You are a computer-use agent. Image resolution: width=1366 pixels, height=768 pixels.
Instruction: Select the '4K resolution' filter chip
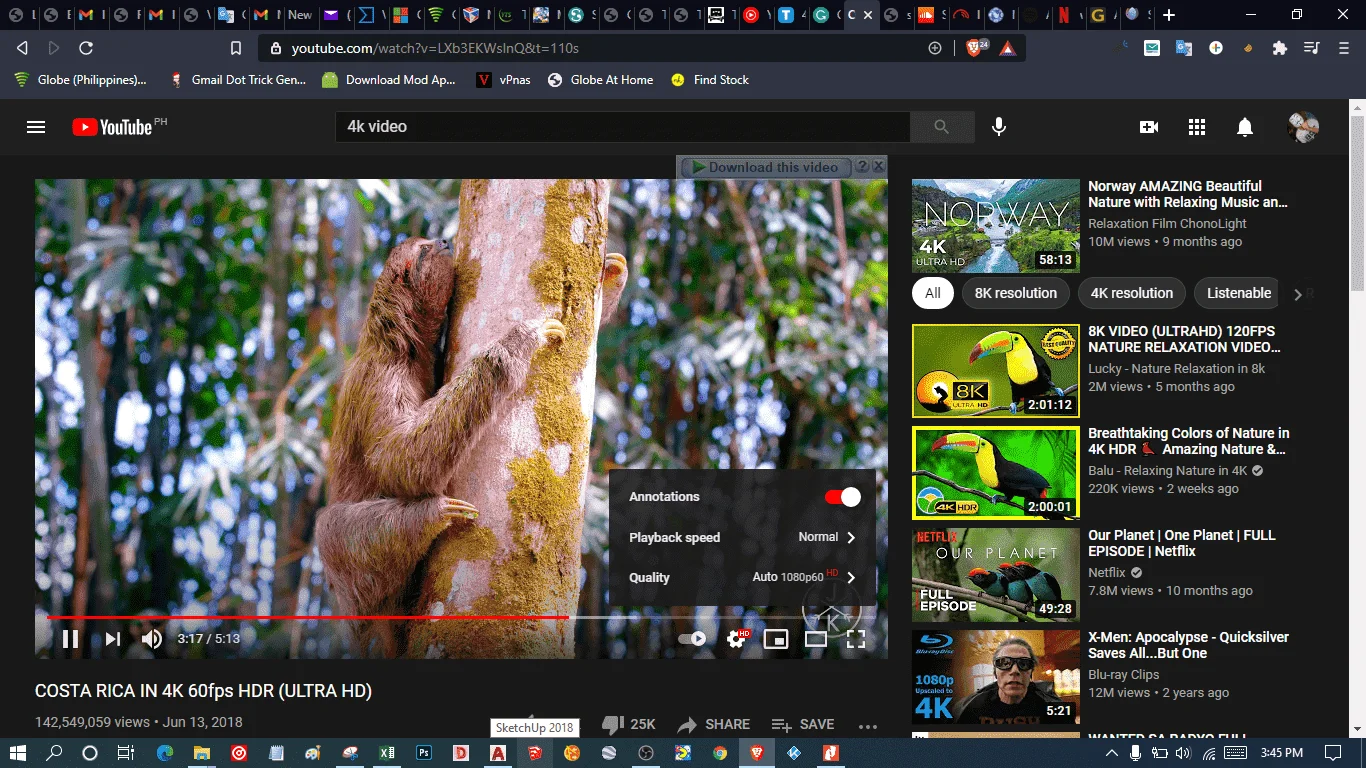pos(1132,293)
